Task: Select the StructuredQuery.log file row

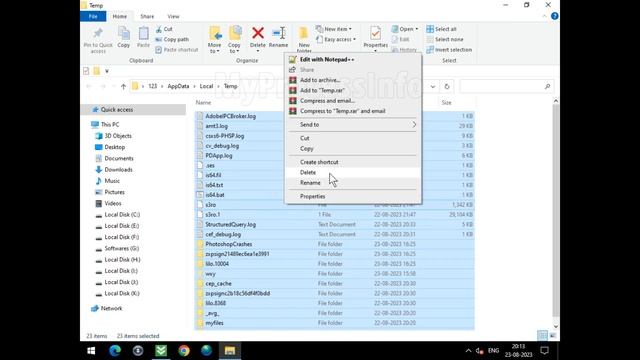Action: point(334,224)
